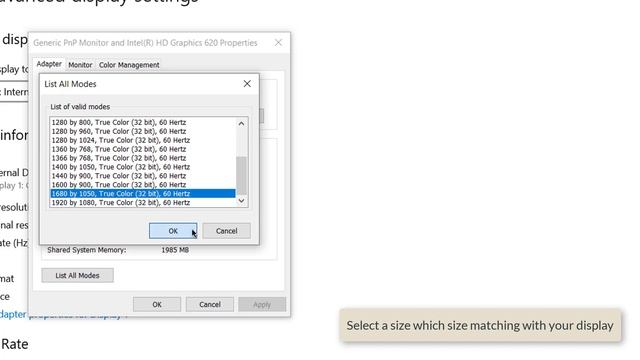This screenshot has width=640, height=360.
Task: Click Cancel in the Properties window
Action: coord(210,304)
